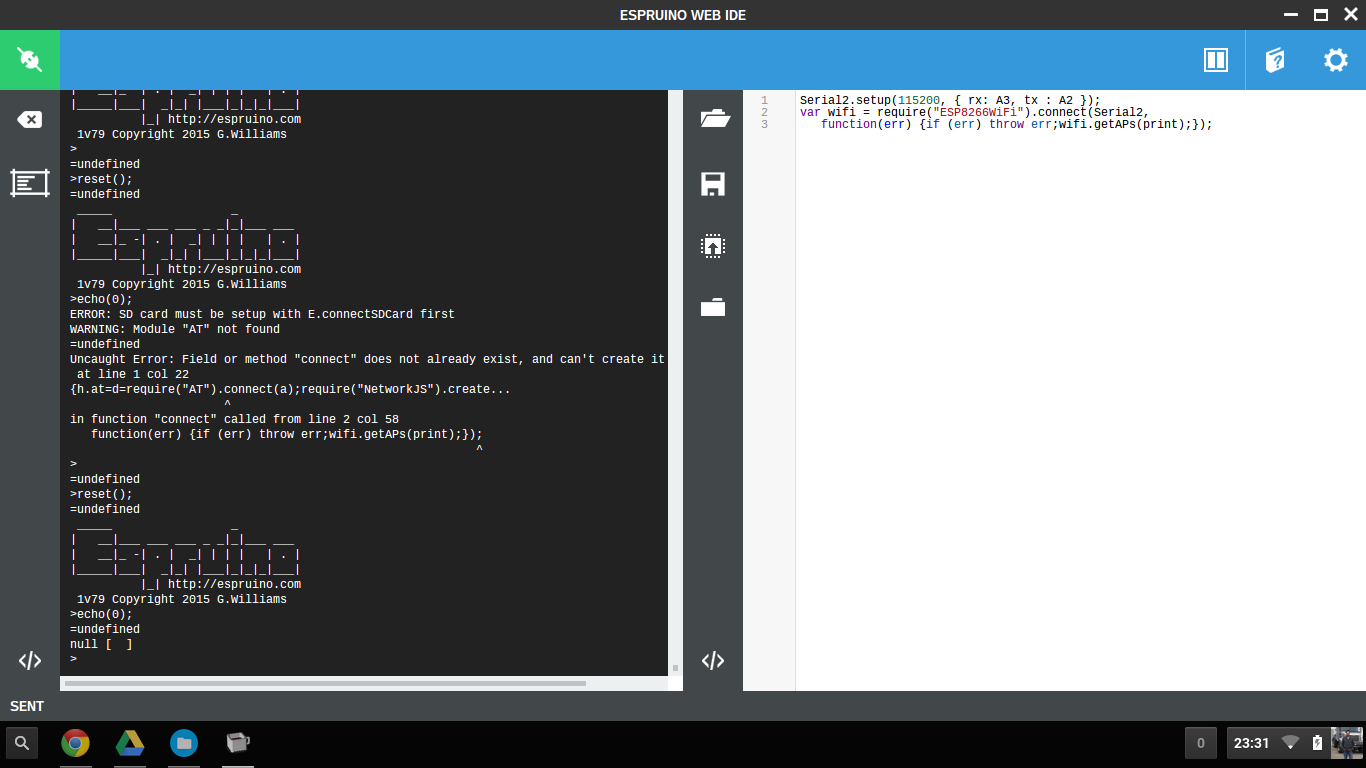
Task: Toggle the split layout icon in the header
Action: (1215, 60)
